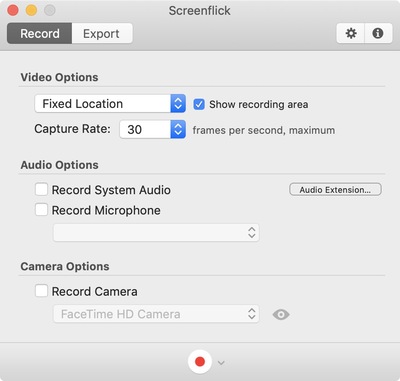Click the frames per second, maximum text
The image size is (400, 381).
[264, 130]
